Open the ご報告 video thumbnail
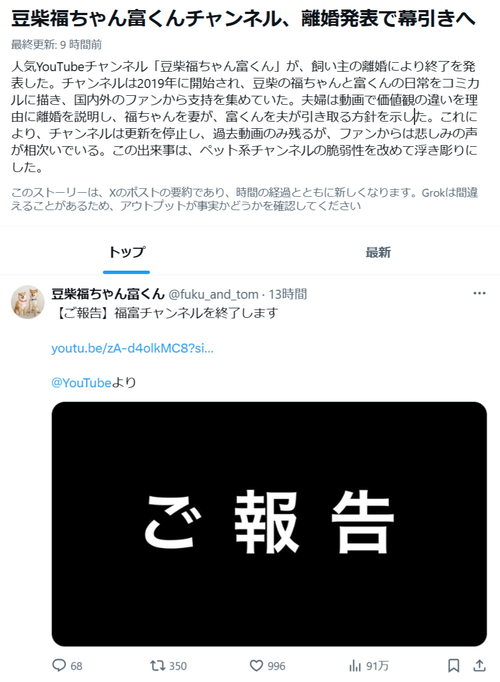This screenshot has width=500, height=682. (269, 524)
